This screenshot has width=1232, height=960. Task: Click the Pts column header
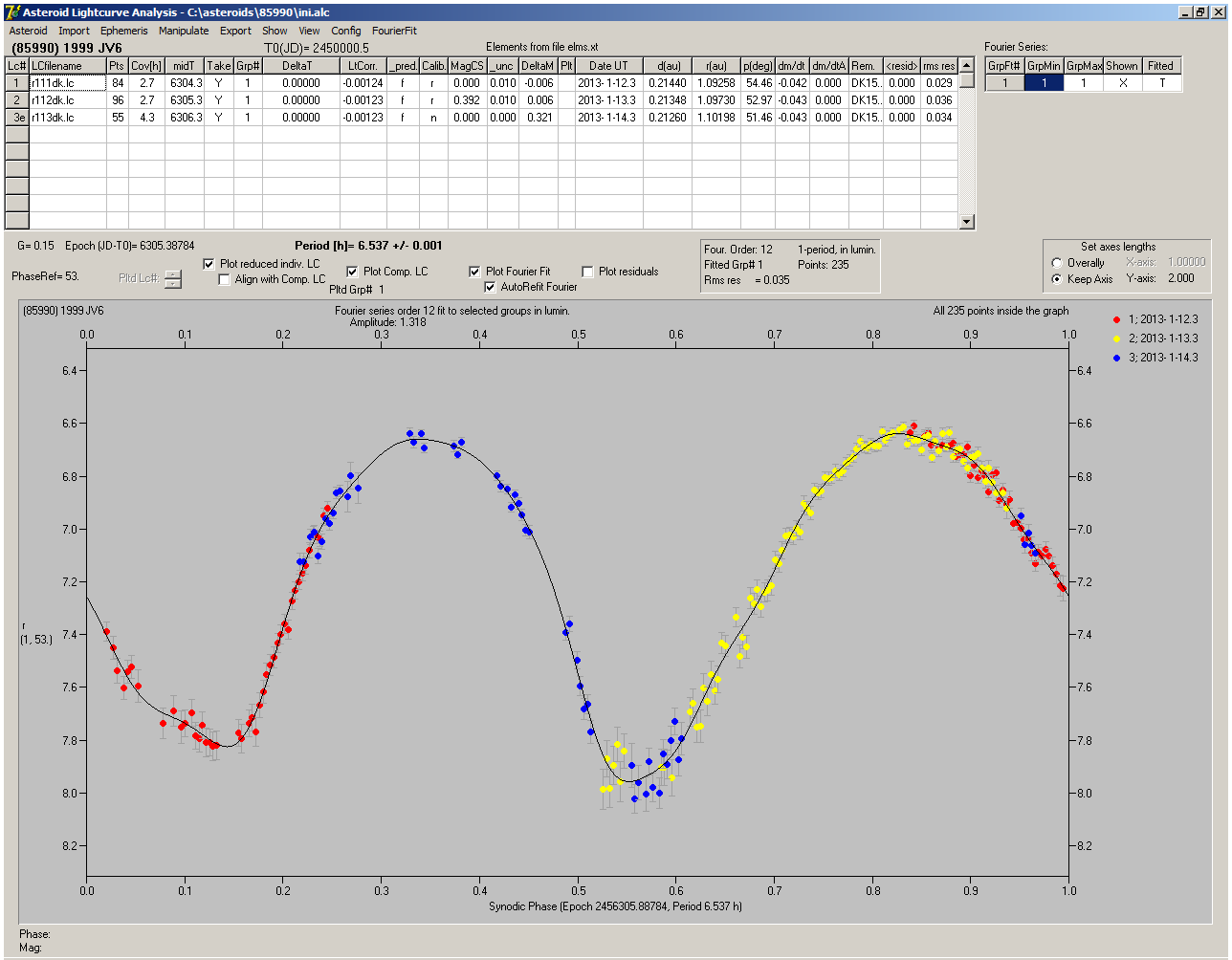117,66
